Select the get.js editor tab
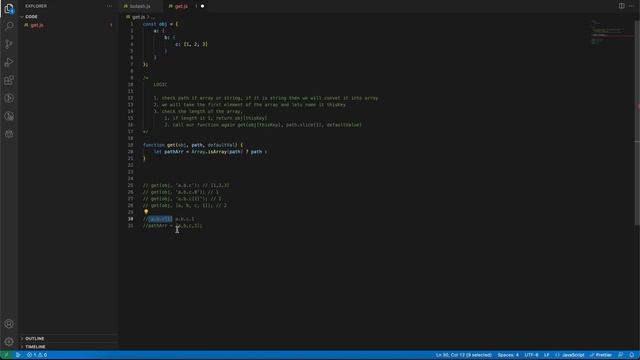 [181, 6]
